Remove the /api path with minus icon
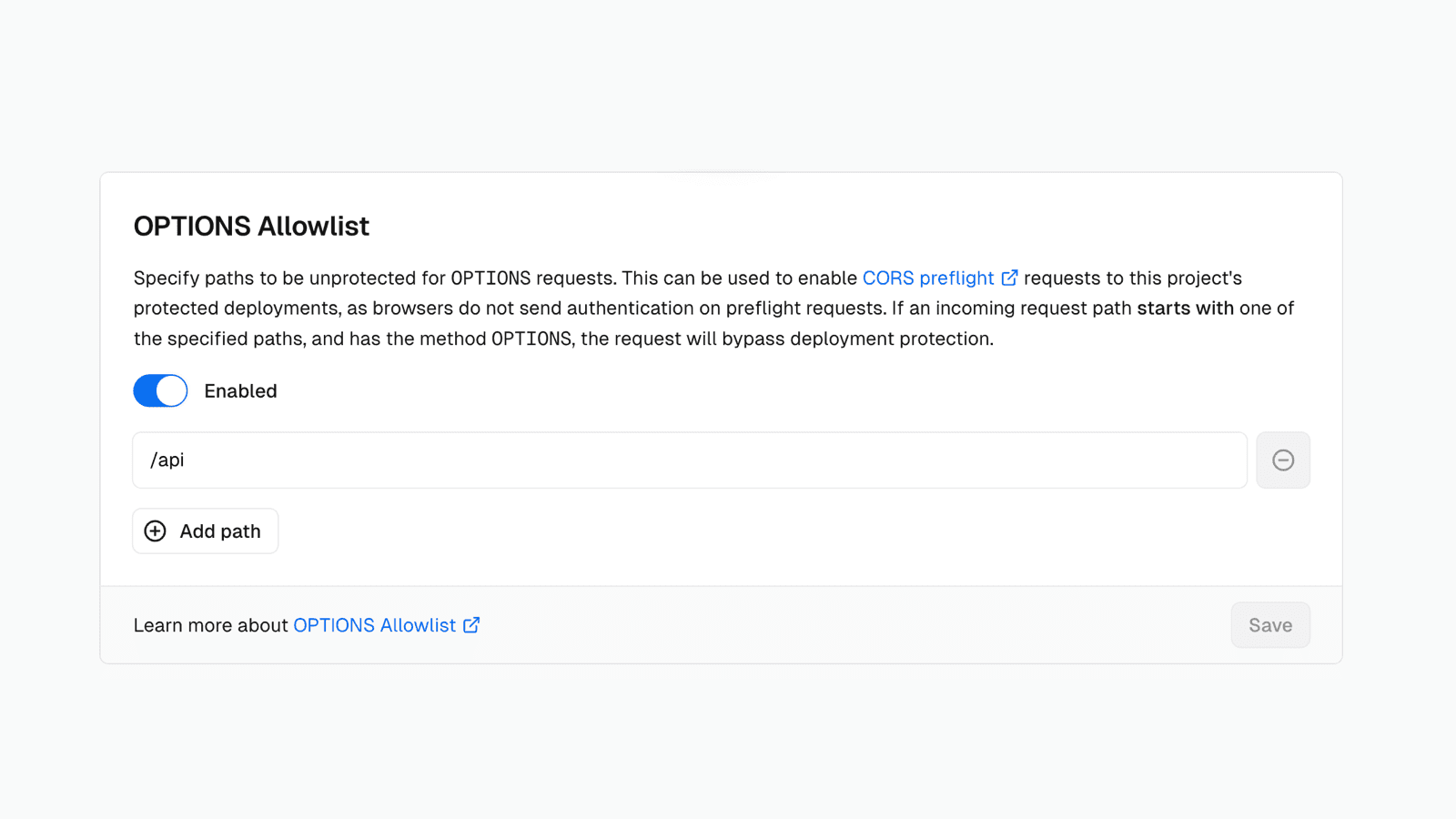1456x819 pixels. tap(1283, 460)
